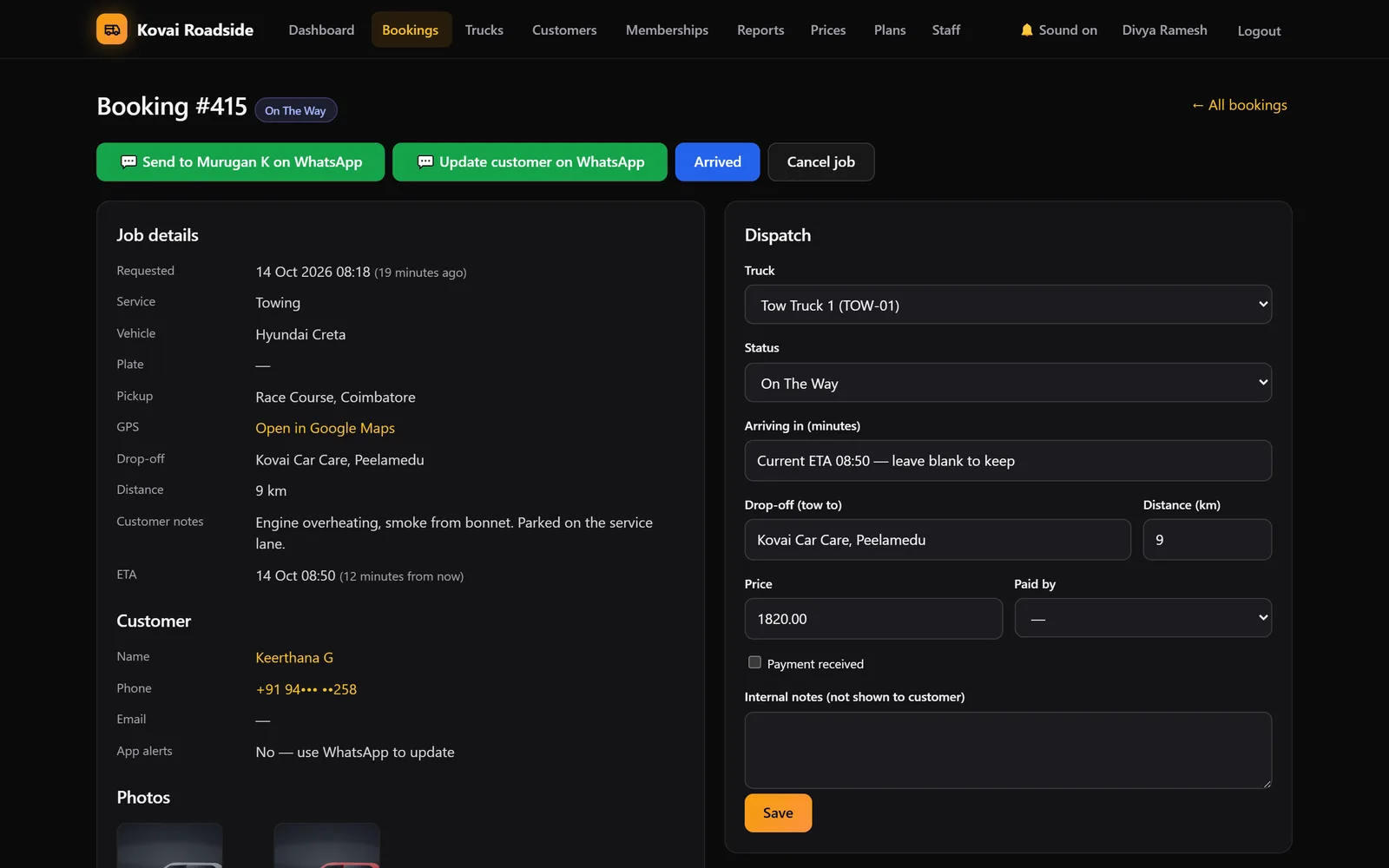Image resolution: width=1389 pixels, height=868 pixels.
Task: Edit the Drop-off tow to field
Action: (938, 540)
